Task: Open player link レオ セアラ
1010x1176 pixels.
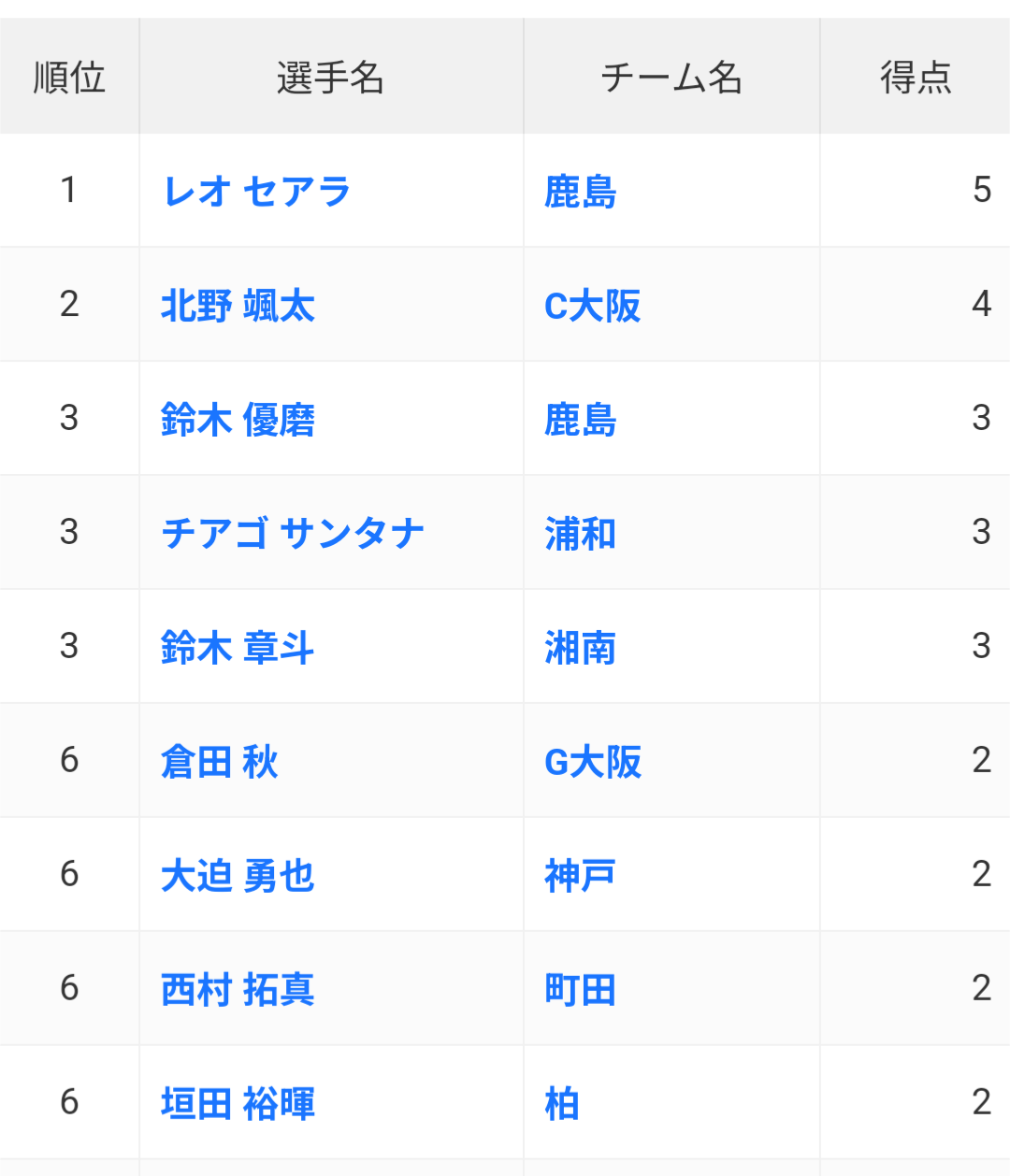Action: click(x=256, y=192)
